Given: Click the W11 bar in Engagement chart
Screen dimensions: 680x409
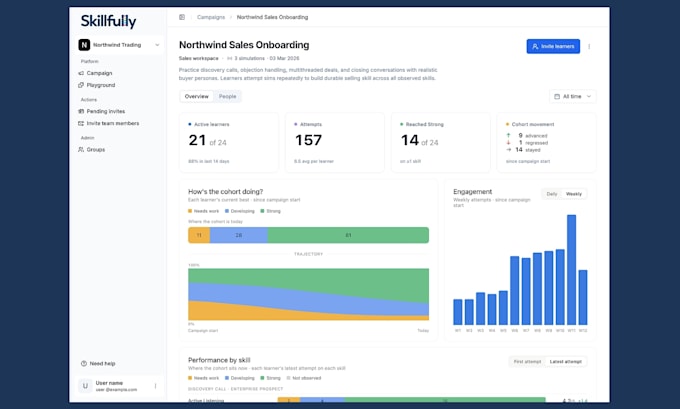Looking at the screenshot, I should point(572,270).
